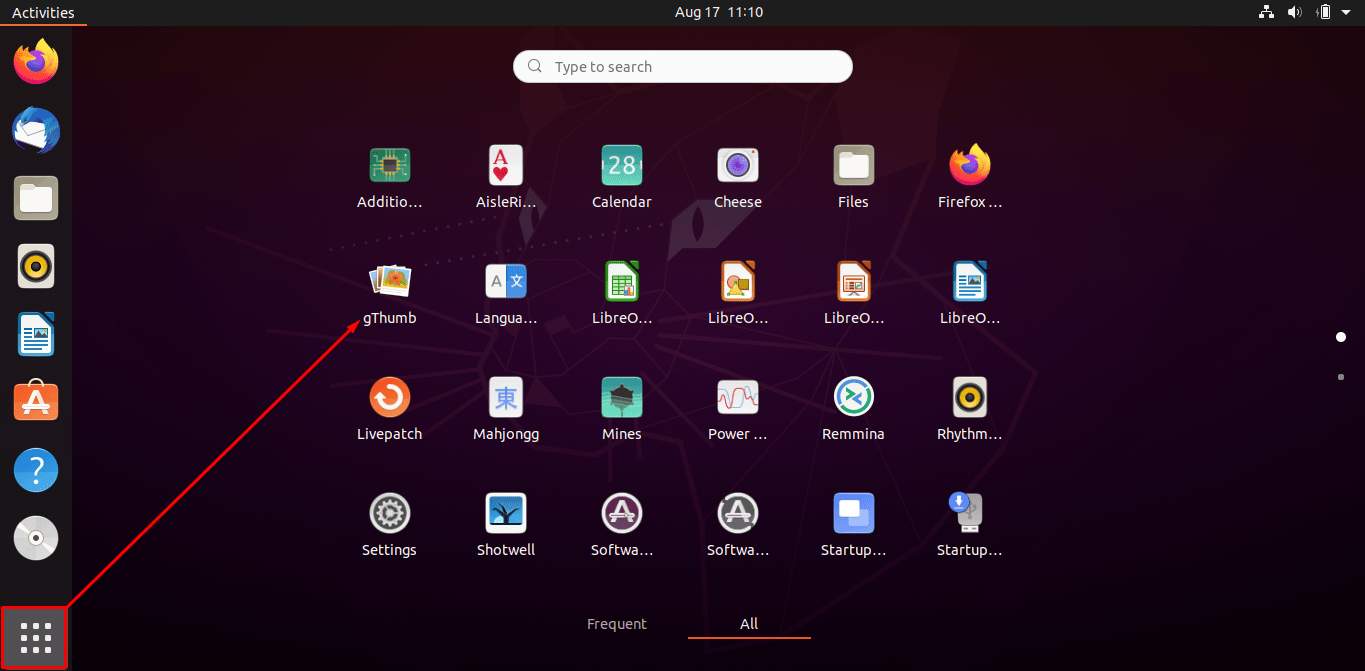Image resolution: width=1365 pixels, height=671 pixels.
Task: Open the Calendar app
Action: pos(622,165)
